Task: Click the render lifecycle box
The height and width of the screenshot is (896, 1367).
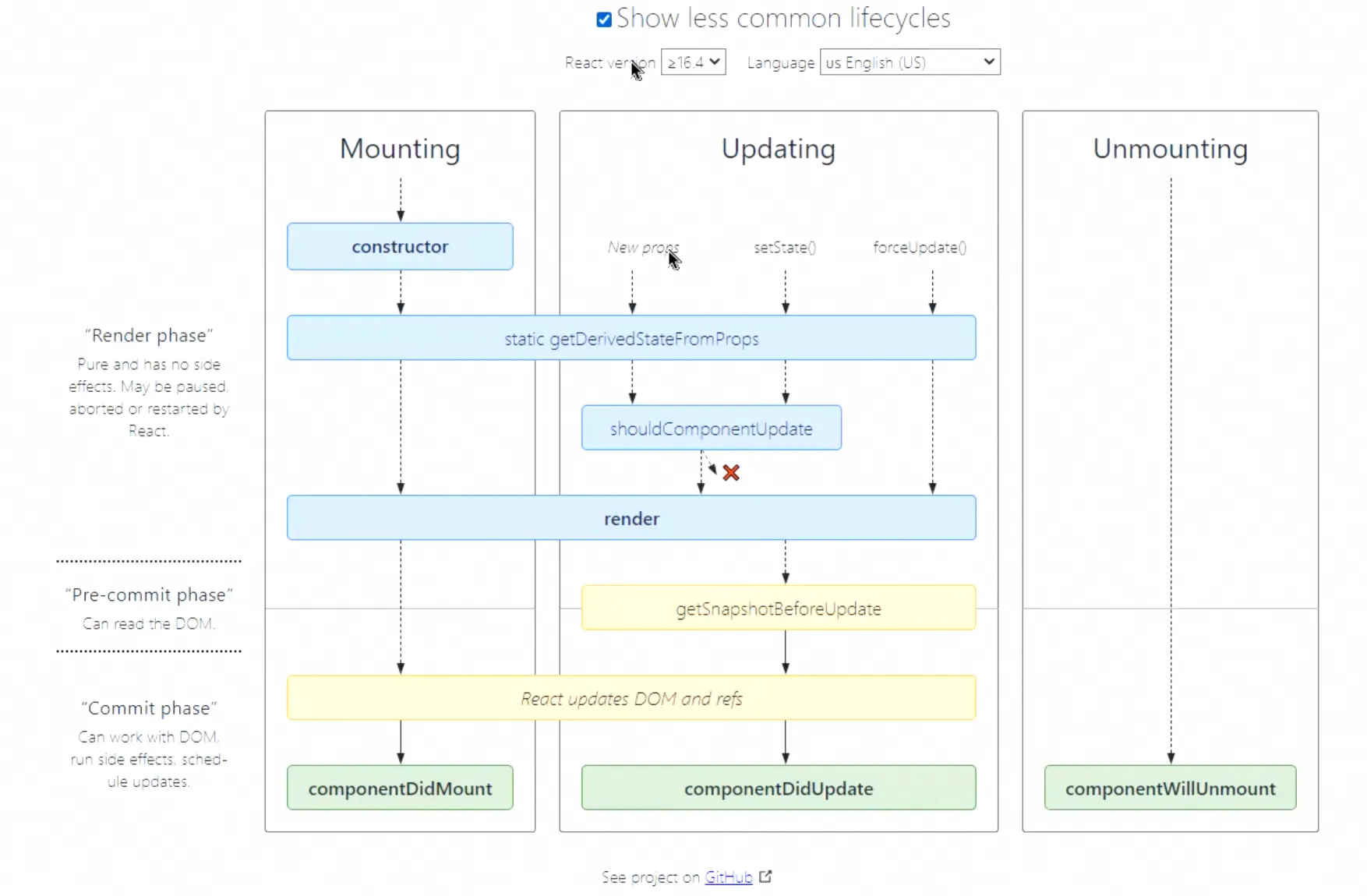Action: click(x=631, y=519)
